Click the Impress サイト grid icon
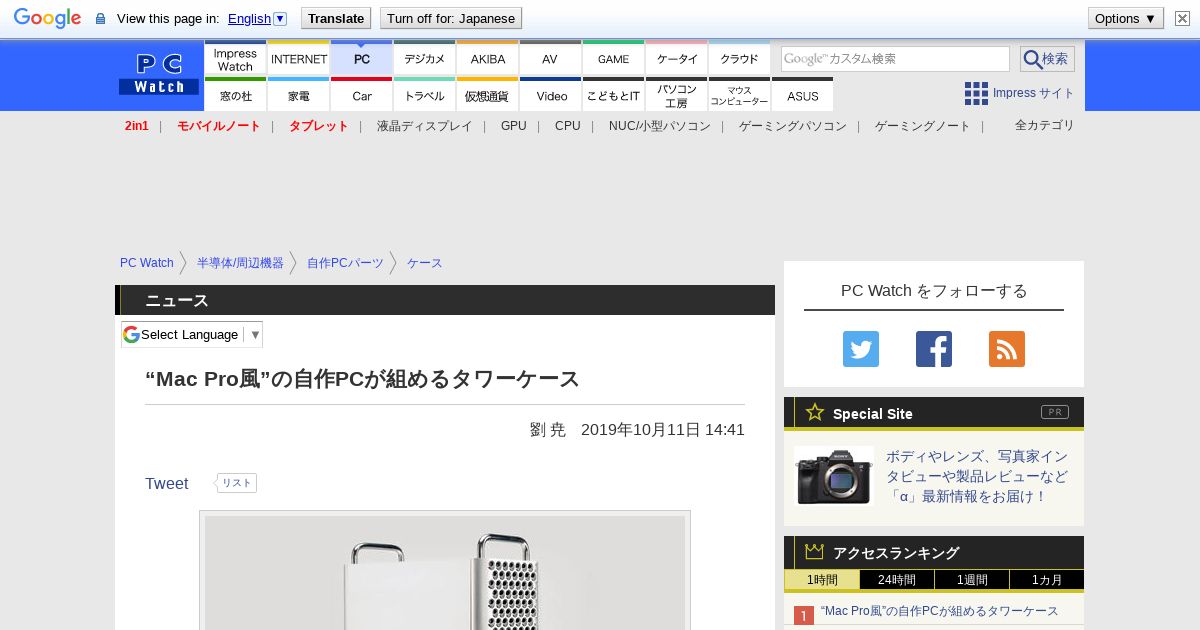The width and height of the screenshot is (1200, 630). pos(976,93)
